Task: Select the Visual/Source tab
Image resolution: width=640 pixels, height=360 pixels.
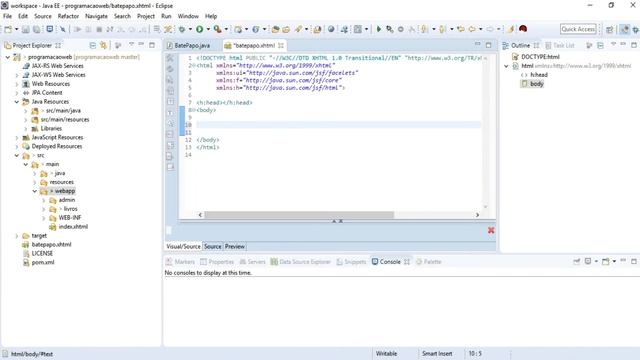Action: point(183,247)
